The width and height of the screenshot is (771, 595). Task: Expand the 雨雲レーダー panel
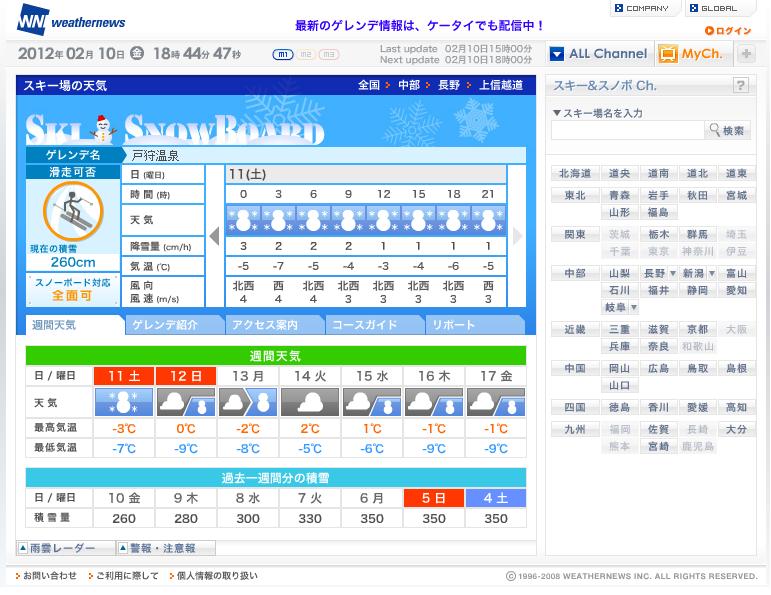tap(66, 548)
